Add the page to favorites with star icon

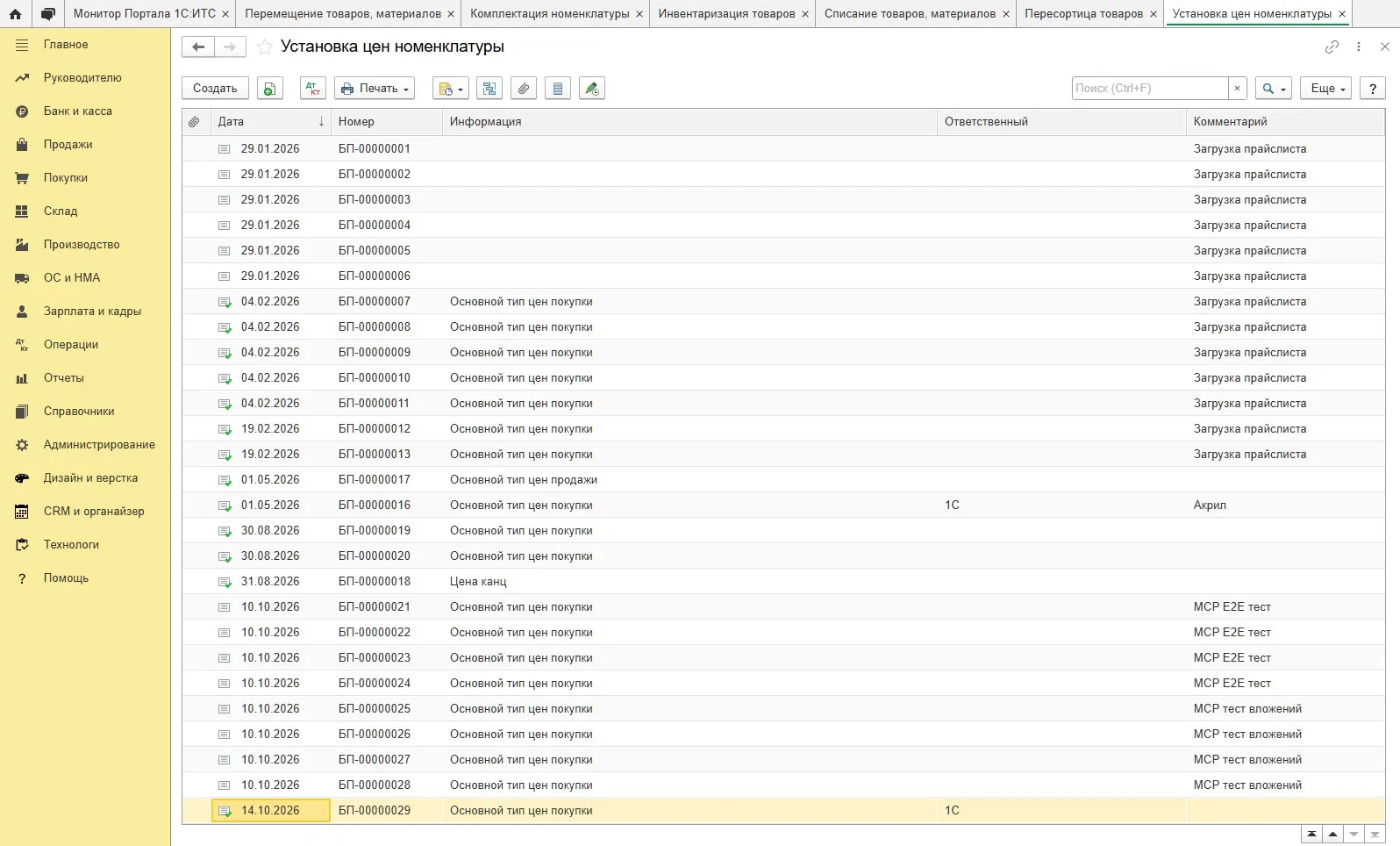click(265, 47)
